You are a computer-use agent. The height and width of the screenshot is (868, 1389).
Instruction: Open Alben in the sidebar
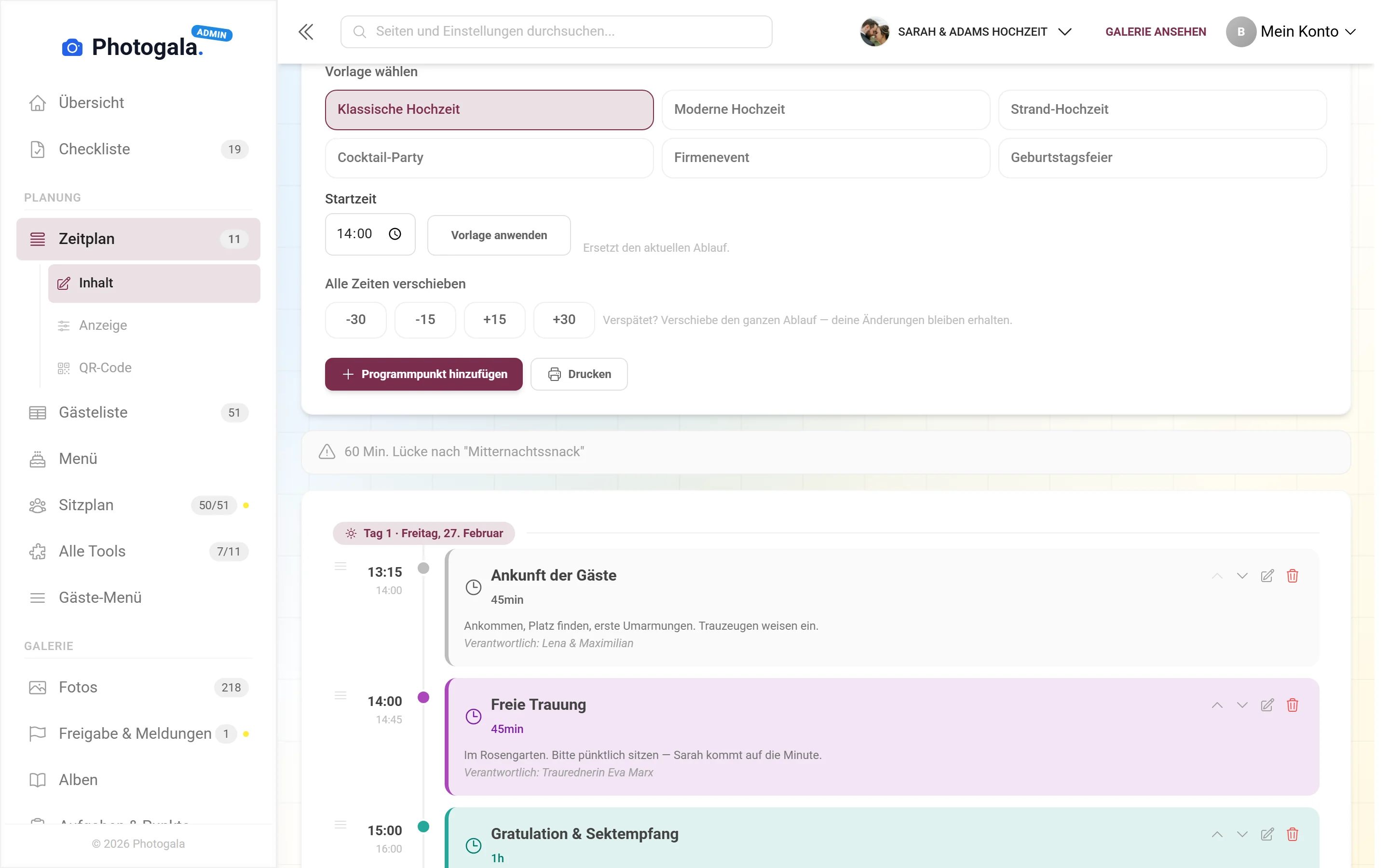pyautogui.click(x=138, y=780)
